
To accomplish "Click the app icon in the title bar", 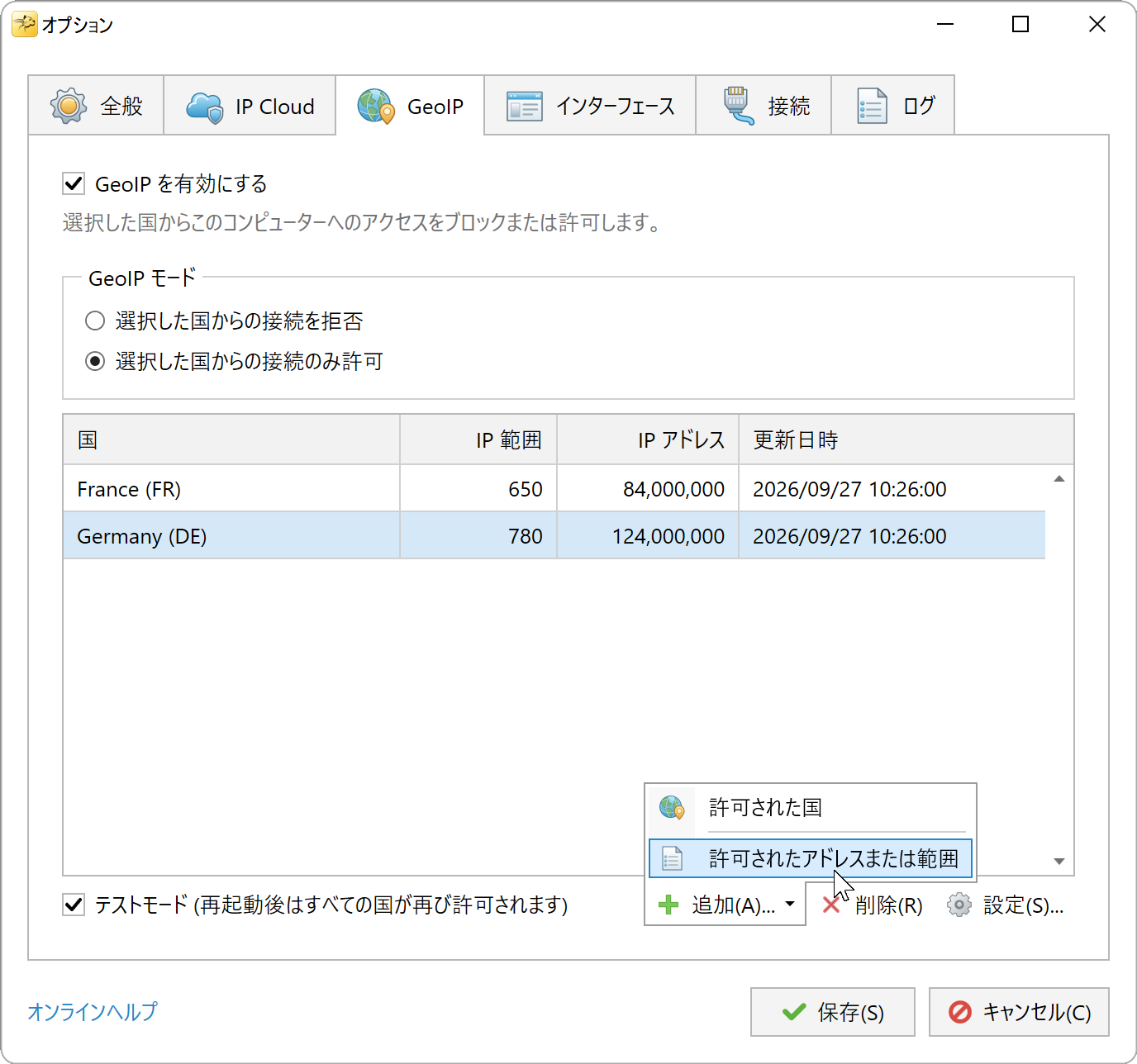I will (24, 25).
